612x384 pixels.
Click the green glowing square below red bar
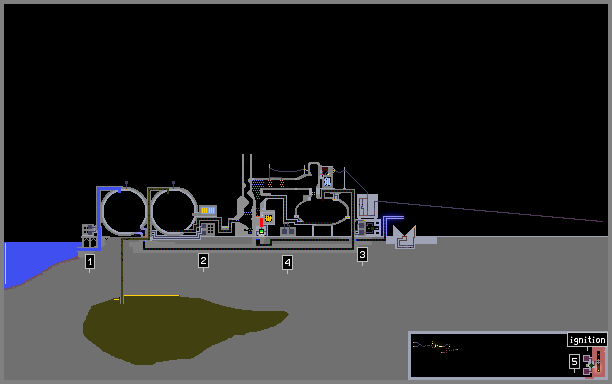tap(261, 232)
